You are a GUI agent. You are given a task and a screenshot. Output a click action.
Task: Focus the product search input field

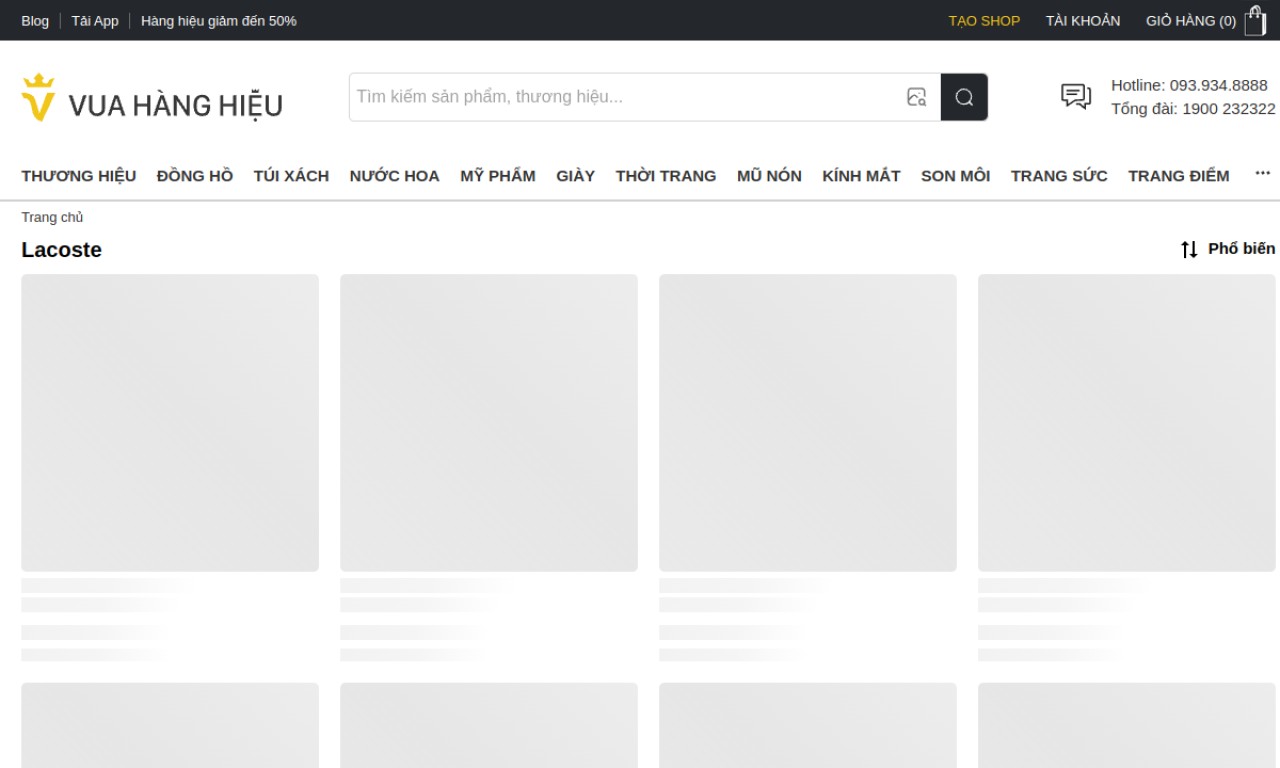(x=625, y=97)
